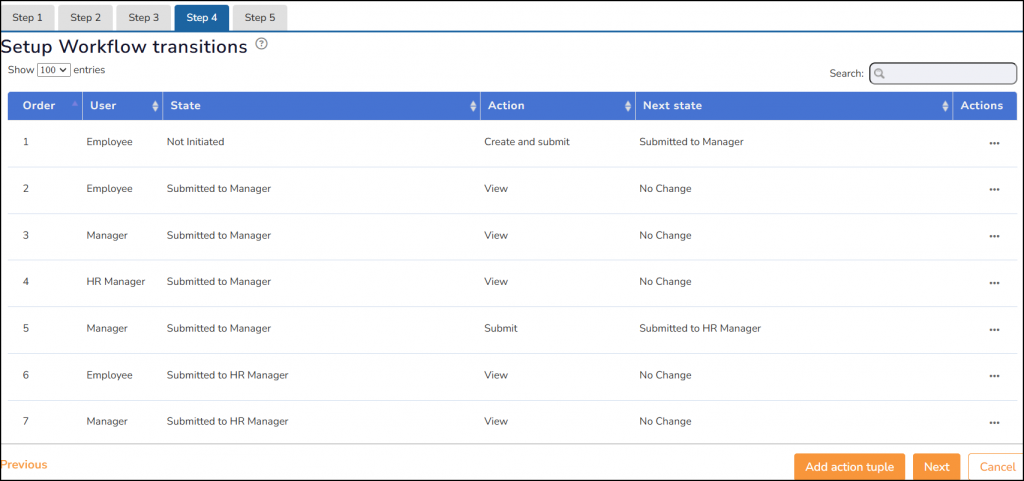
Task: Open three-dot menu for order 3 row
Action: (993, 236)
